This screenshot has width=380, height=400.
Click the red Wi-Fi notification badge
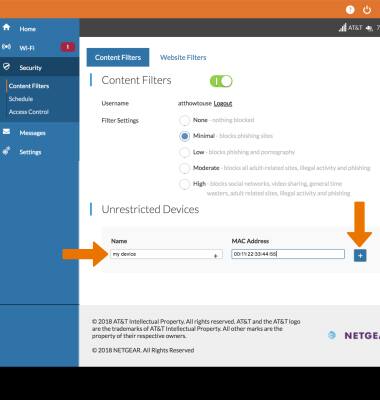tap(68, 47)
